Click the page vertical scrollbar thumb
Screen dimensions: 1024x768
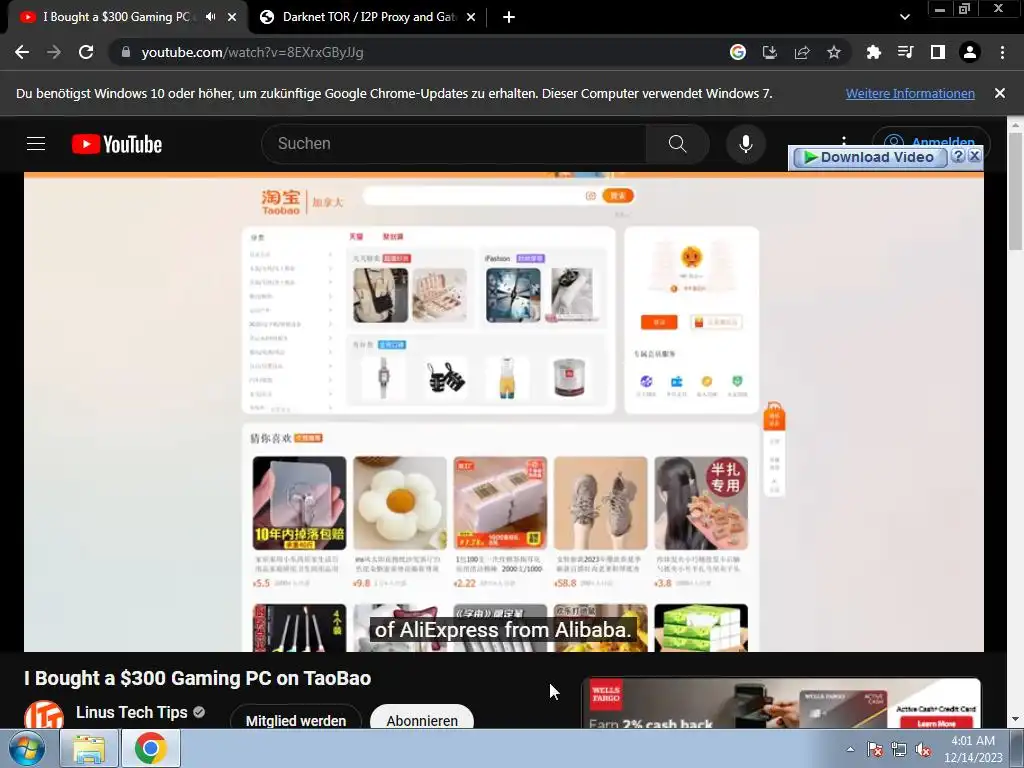[1016, 189]
